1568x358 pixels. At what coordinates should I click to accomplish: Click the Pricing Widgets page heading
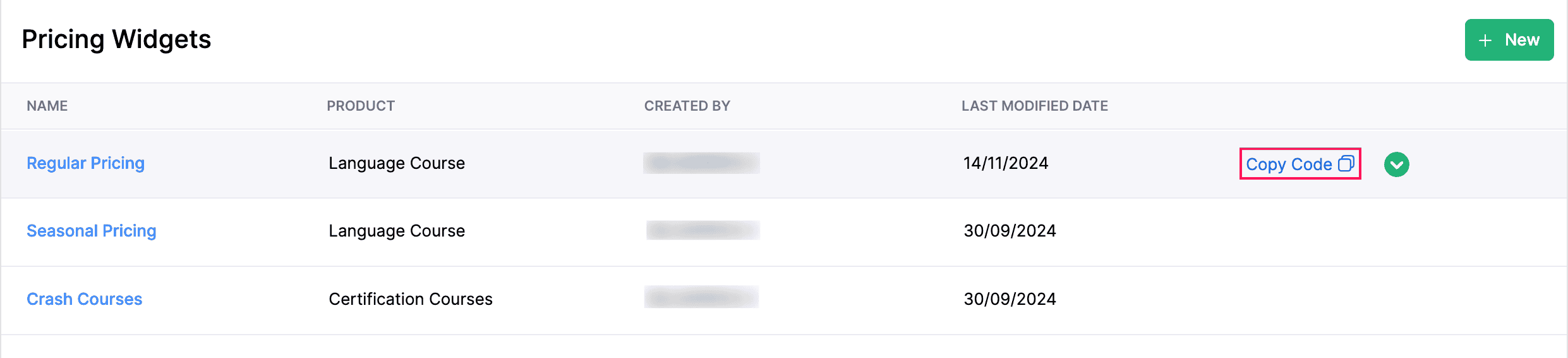(116, 39)
